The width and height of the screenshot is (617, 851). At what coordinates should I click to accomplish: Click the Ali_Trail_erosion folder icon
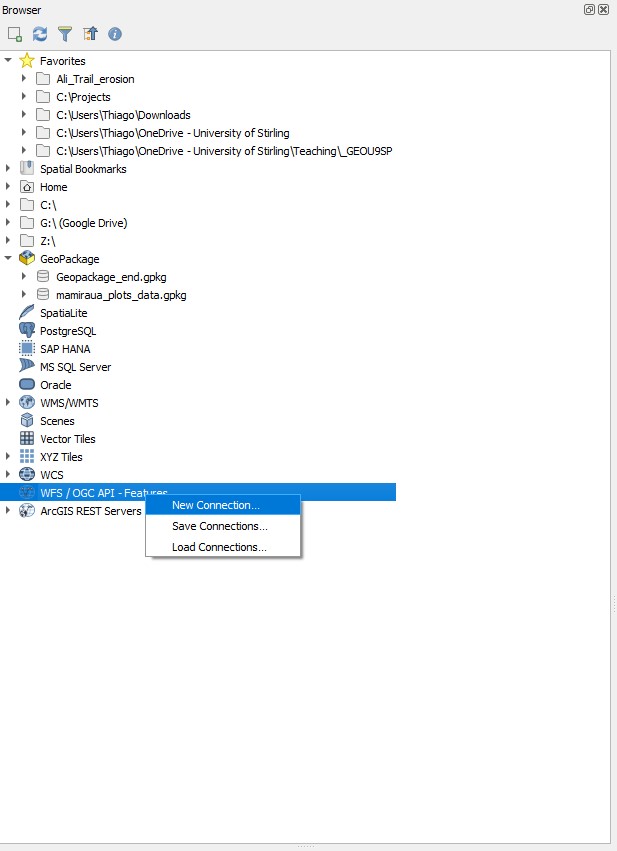[43, 79]
